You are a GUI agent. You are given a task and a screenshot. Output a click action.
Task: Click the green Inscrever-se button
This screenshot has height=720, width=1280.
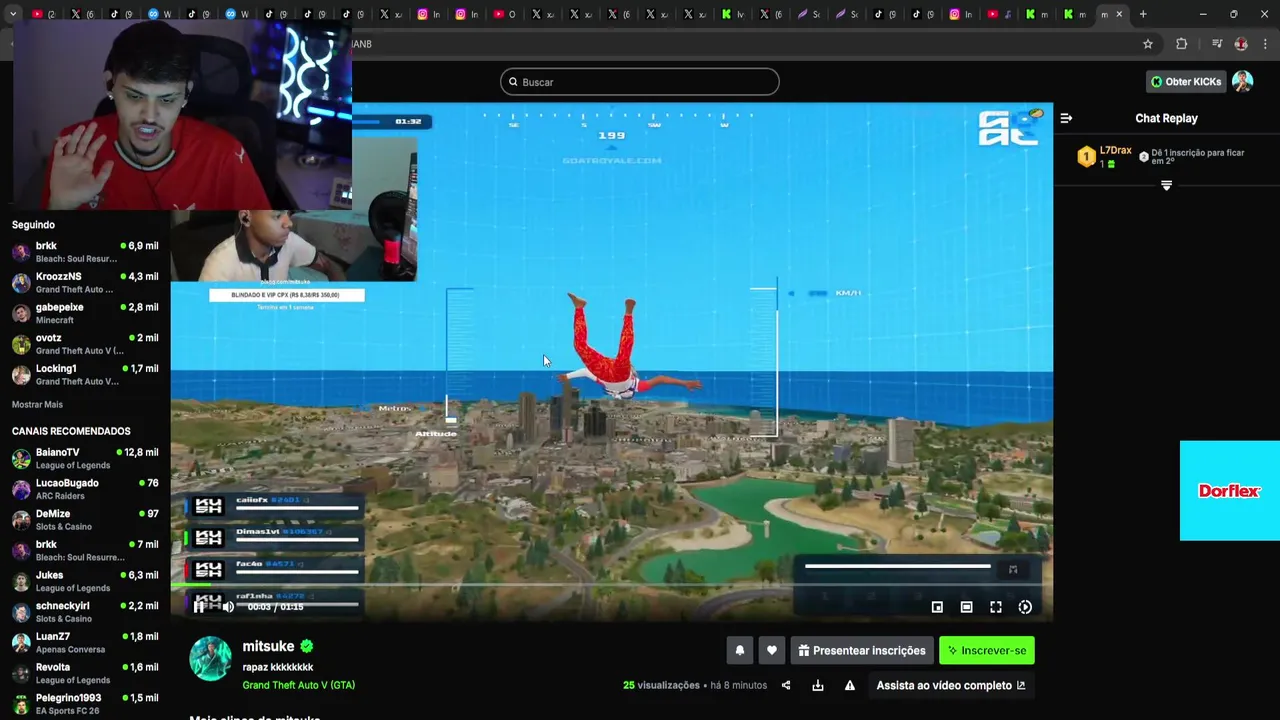(x=987, y=650)
